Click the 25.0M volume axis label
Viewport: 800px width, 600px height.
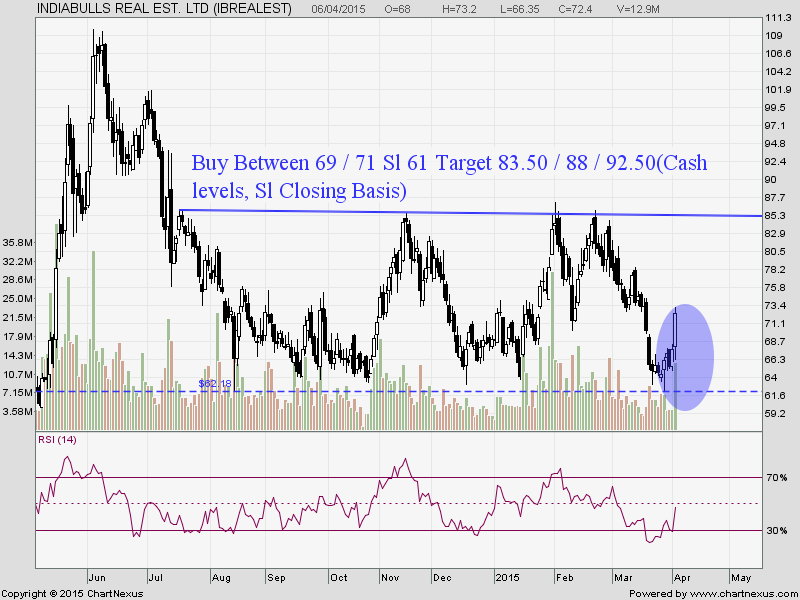[x=18, y=298]
